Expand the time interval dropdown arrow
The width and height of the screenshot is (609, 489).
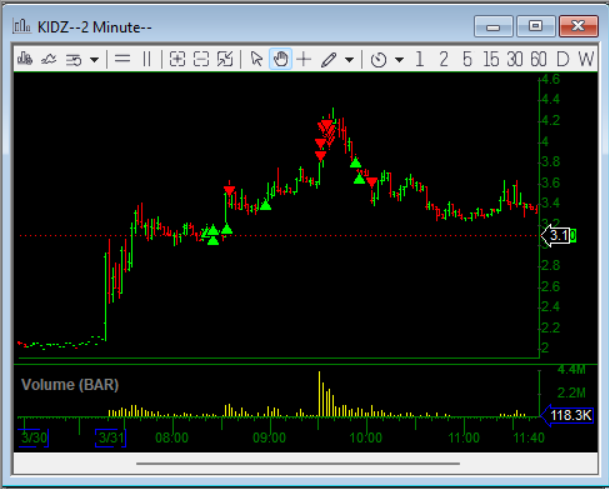399,60
